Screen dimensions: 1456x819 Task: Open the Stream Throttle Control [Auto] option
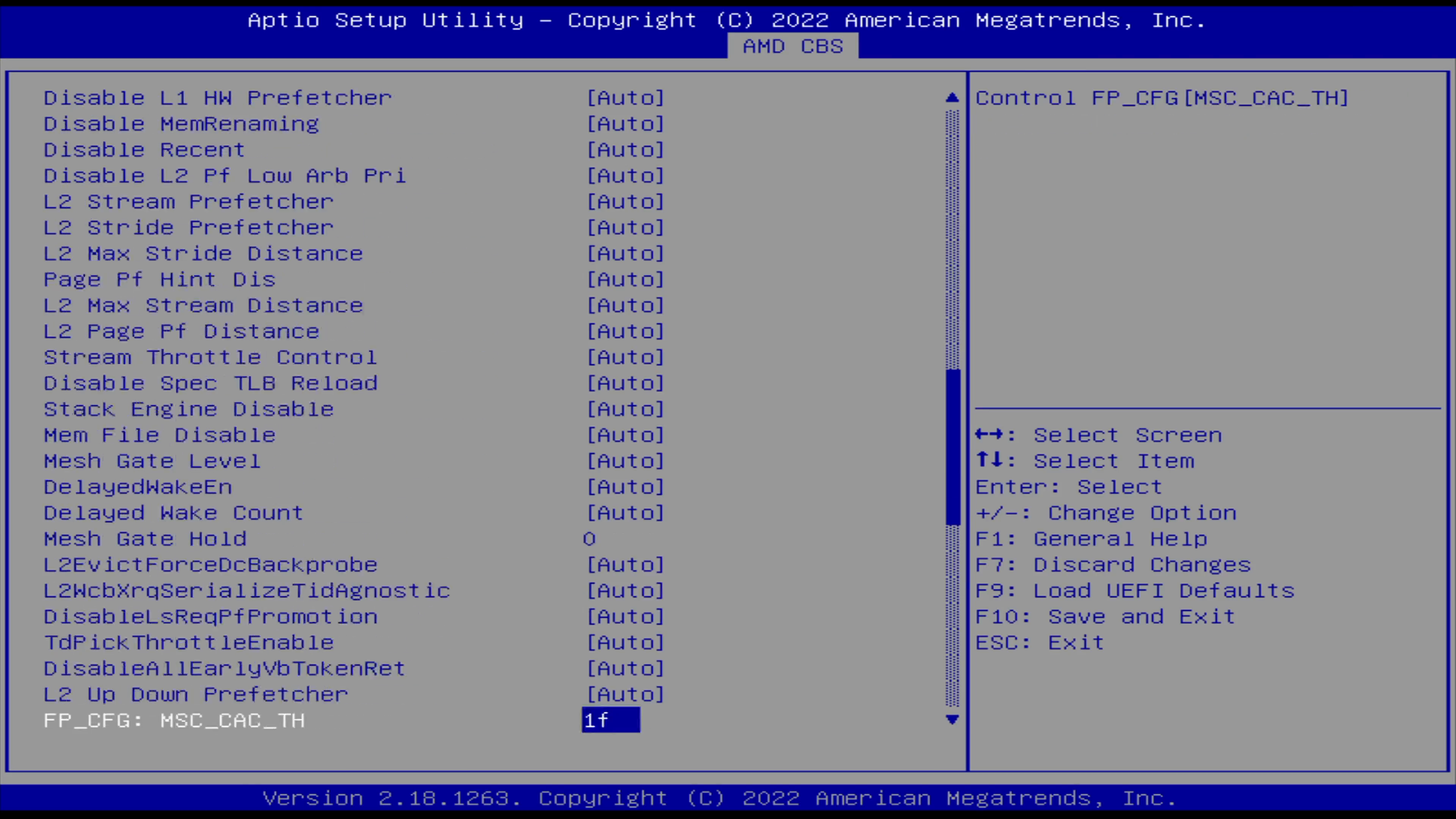click(626, 358)
